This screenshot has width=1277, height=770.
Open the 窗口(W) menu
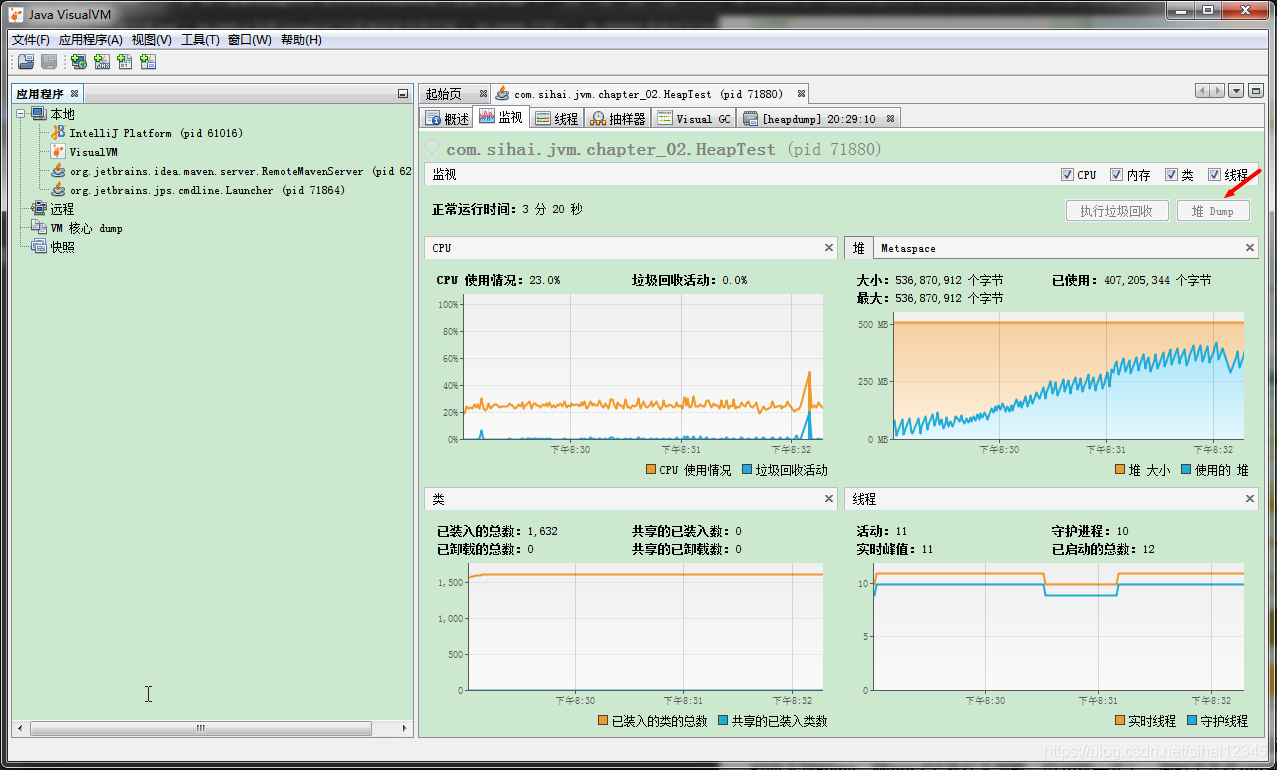(x=250, y=40)
